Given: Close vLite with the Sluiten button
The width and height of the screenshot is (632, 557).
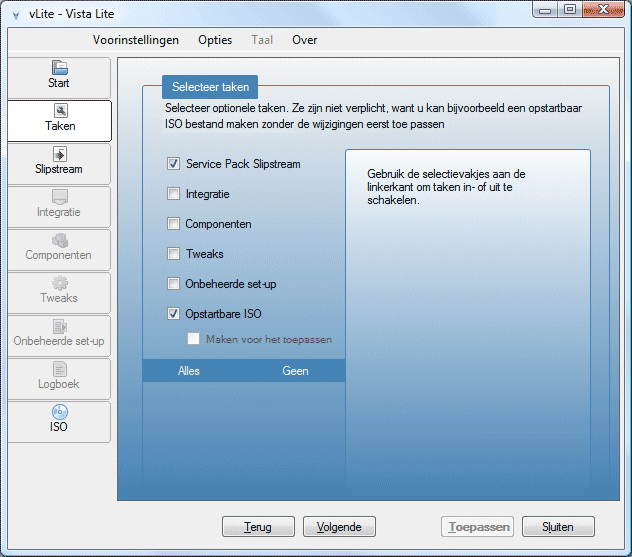Looking at the screenshot, I should tap(558, 526).
